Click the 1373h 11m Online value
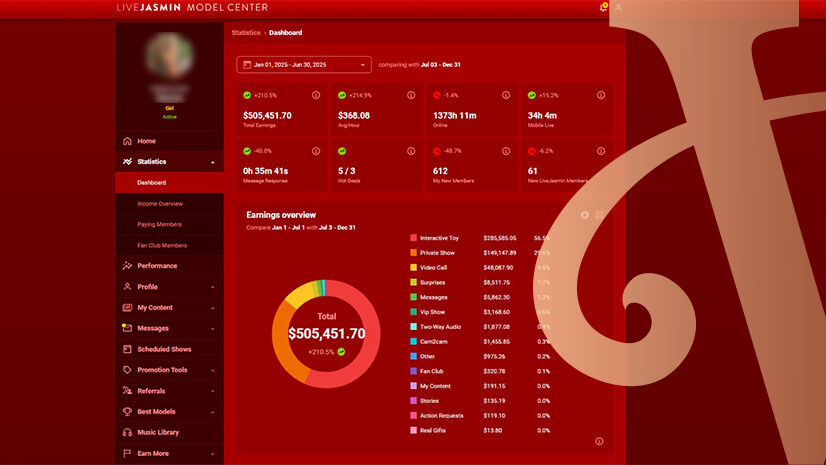This screenshot has width=826, height=465. 455,115
